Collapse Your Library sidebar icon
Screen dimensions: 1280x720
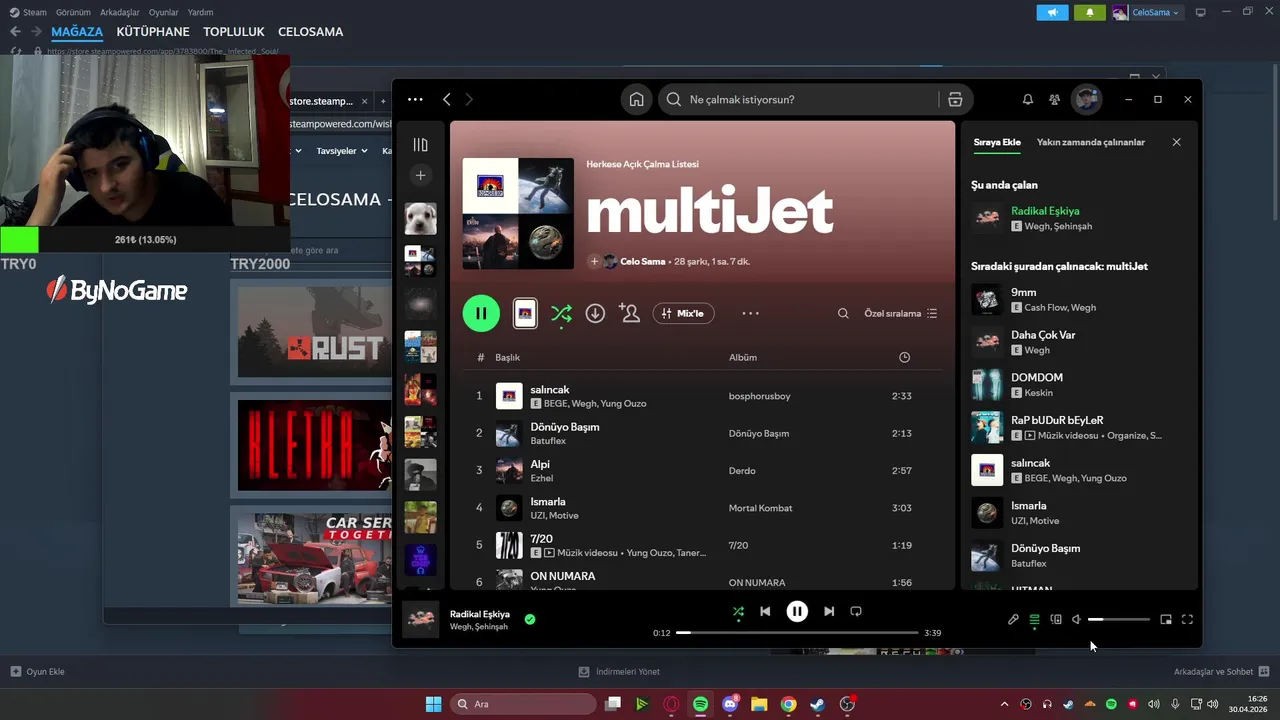(420, 145)
